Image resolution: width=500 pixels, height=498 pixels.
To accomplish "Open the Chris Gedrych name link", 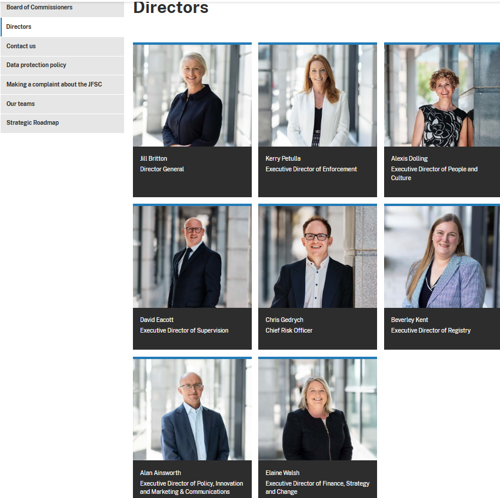I will coord(284,320).
